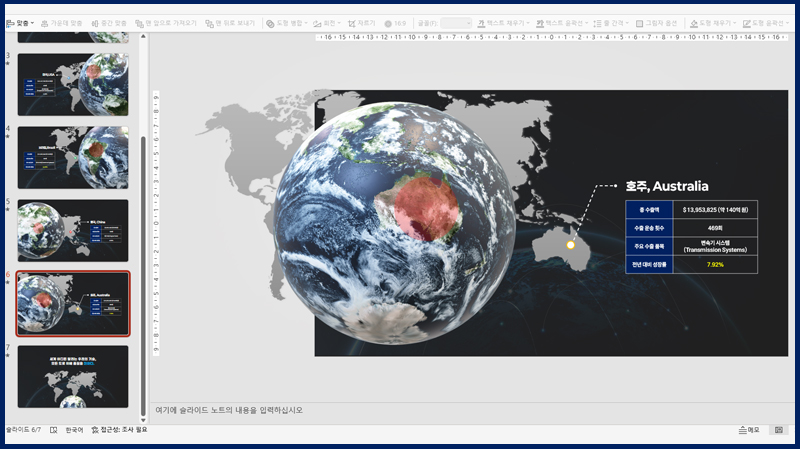Open the 도형 윤곽선 shape outline dropdown

click(x=766, y=23)
